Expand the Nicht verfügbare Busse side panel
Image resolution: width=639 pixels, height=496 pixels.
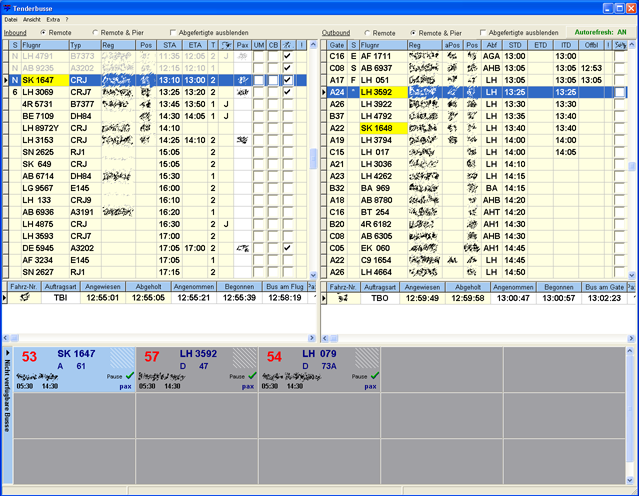point(8,415)
